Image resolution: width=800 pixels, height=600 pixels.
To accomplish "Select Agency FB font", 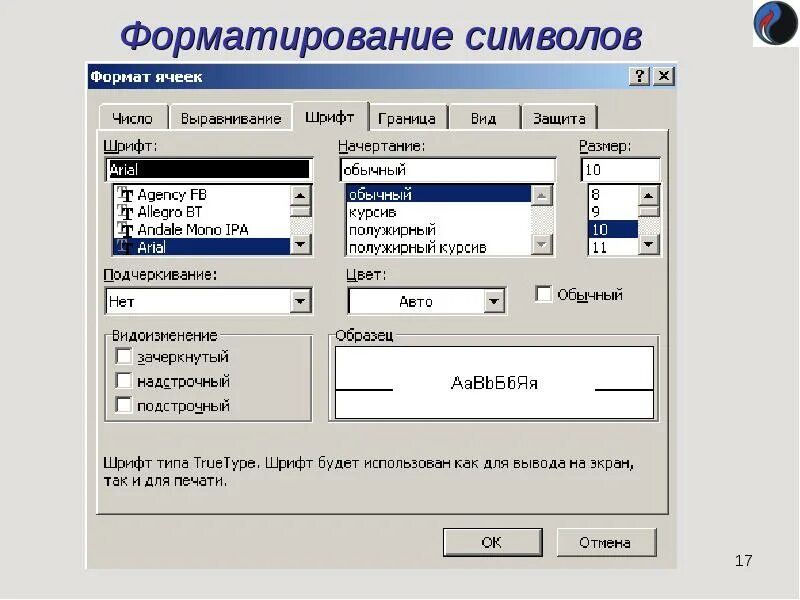I will (x=202, y=194).
